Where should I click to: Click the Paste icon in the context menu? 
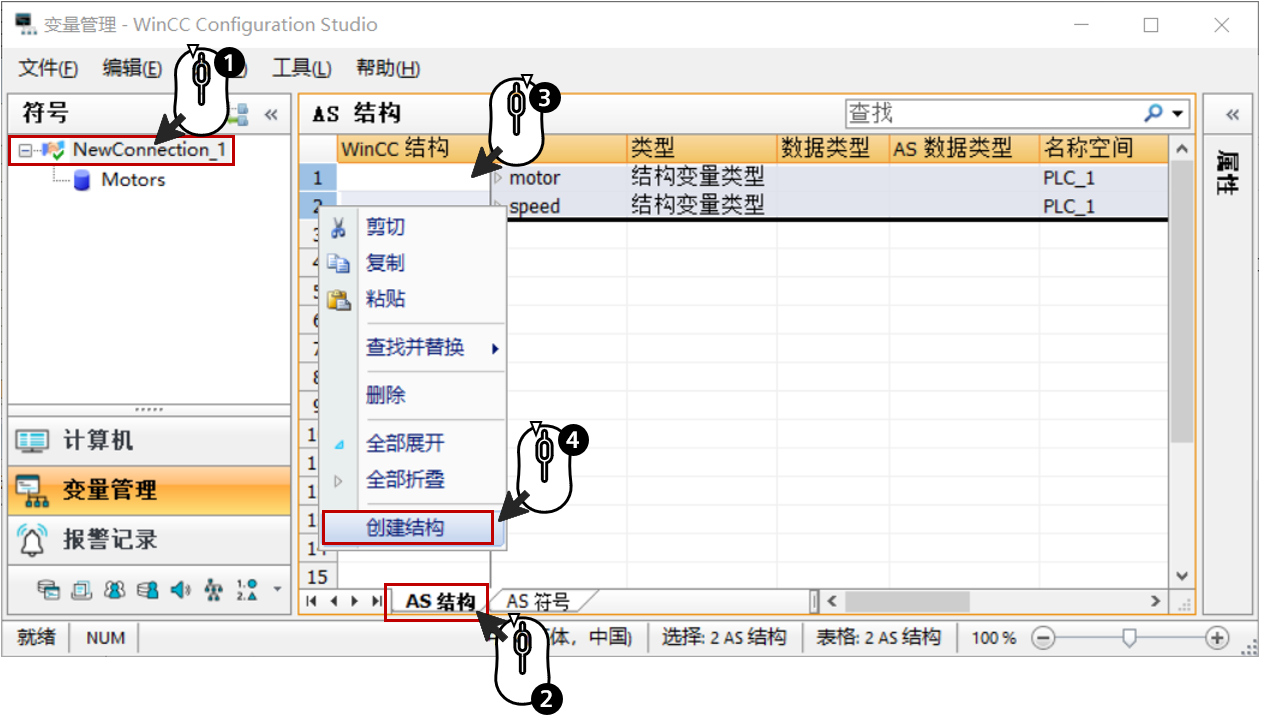(338, 299)
